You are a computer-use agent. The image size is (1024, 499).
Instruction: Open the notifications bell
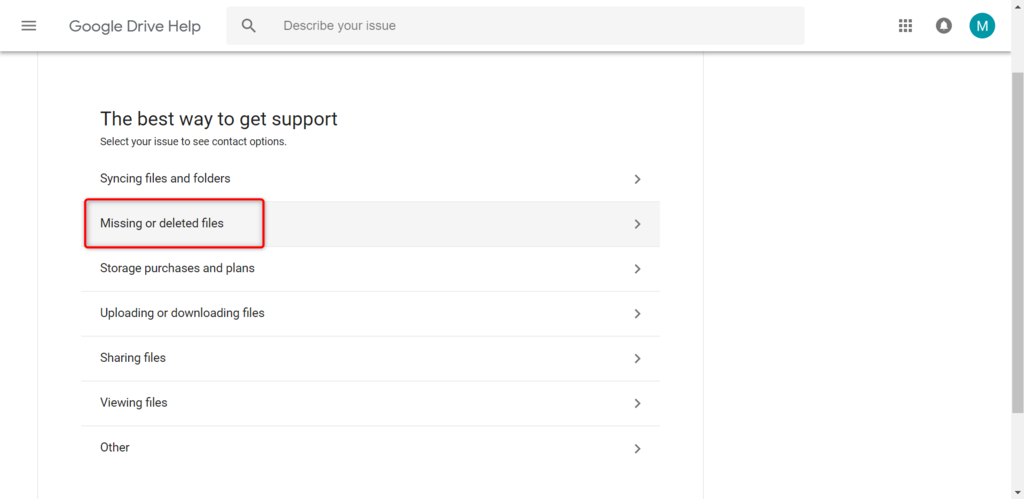click(944, 26)
